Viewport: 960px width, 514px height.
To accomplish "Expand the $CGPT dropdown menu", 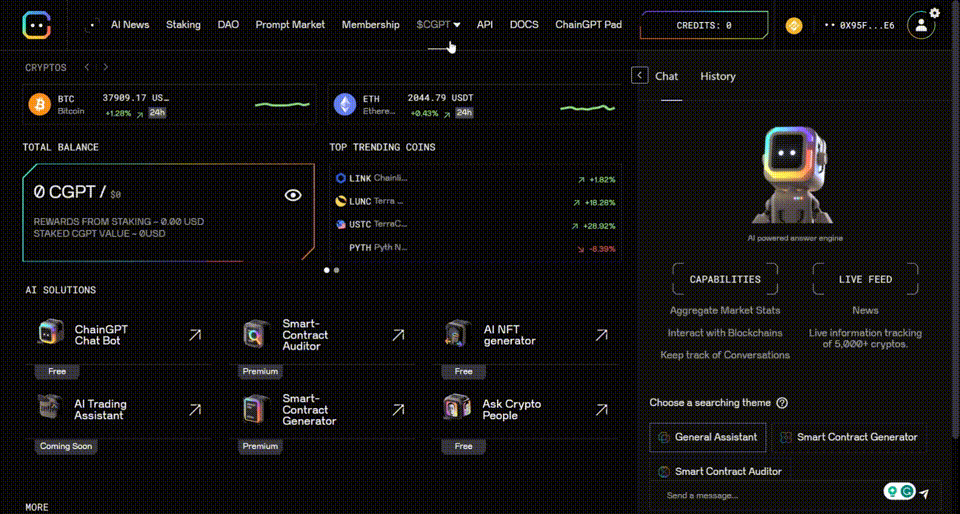I will click(x=438, y=25).
